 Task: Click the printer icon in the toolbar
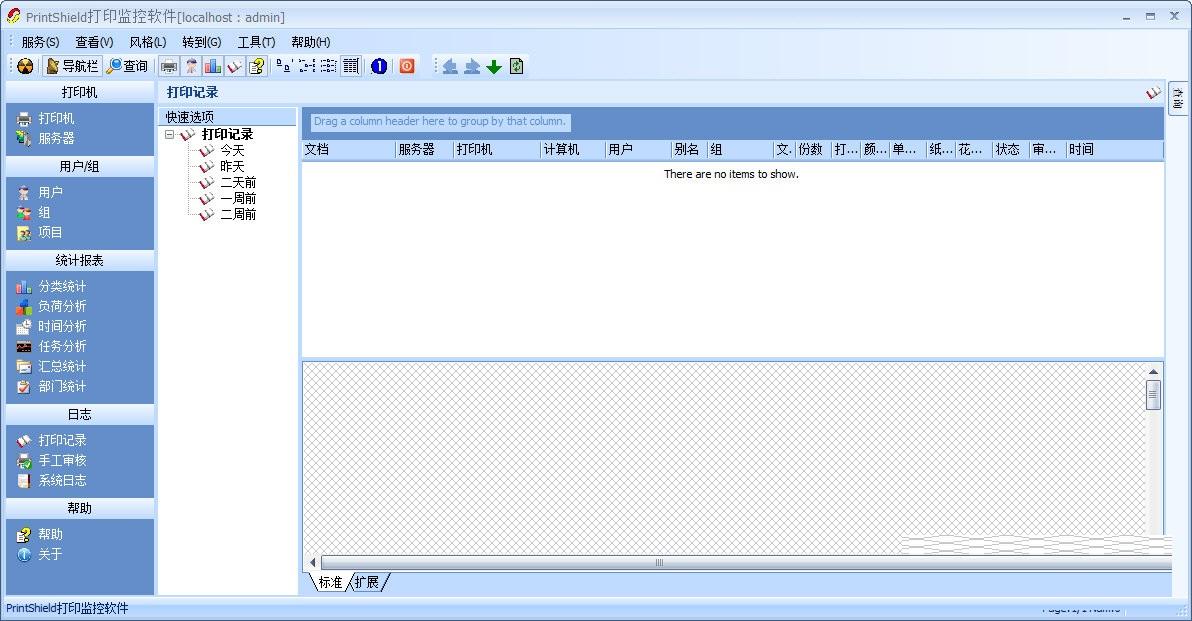pos(169,66)
